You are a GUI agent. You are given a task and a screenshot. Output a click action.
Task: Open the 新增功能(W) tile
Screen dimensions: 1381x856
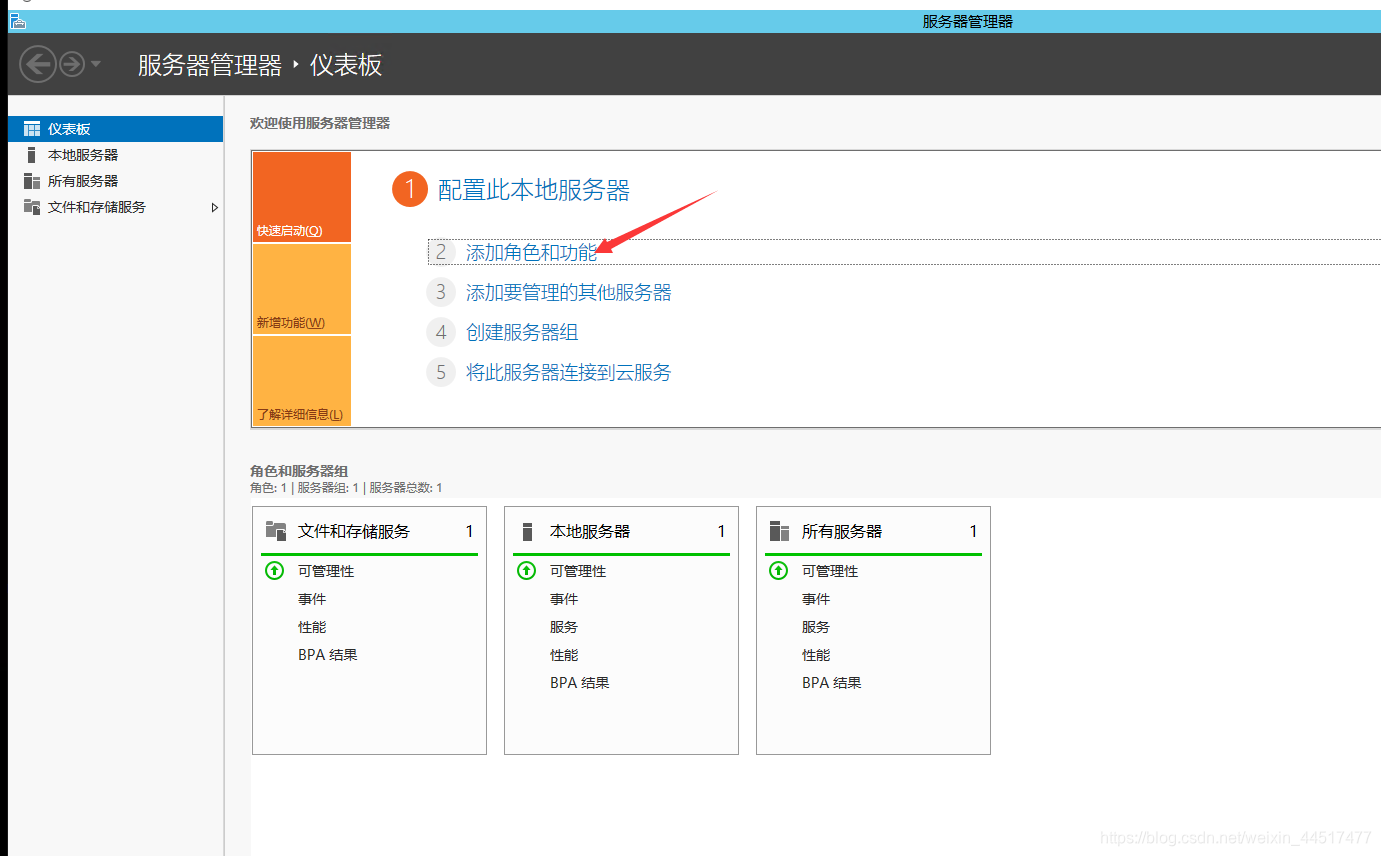click(x=302, y=289)
